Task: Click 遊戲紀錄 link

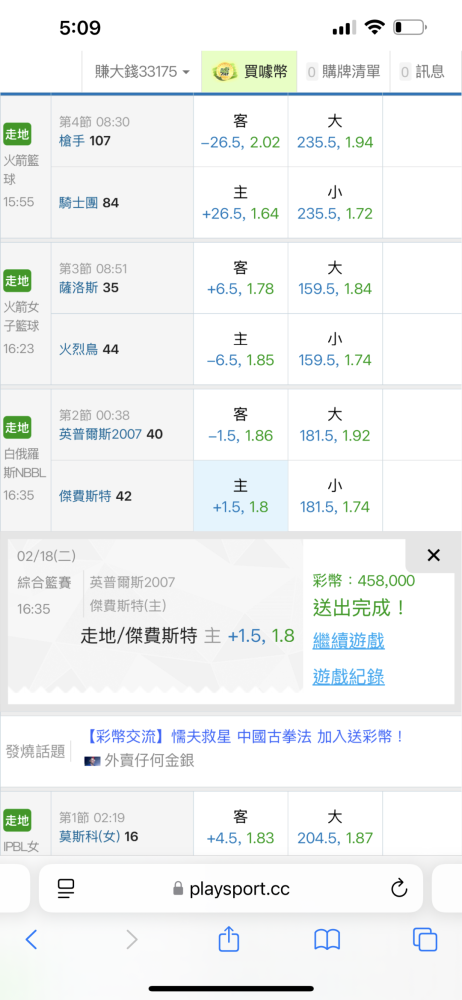Action: click(x=348, y=676)
